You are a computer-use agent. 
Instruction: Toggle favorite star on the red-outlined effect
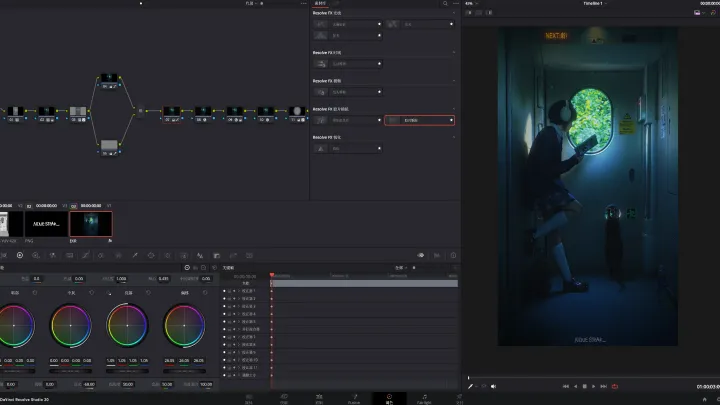(451, 120)
